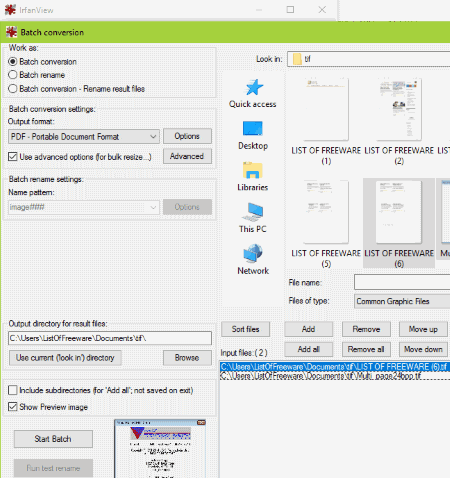
Task: Close the IrfanView main window
Action: click(322, 10)
